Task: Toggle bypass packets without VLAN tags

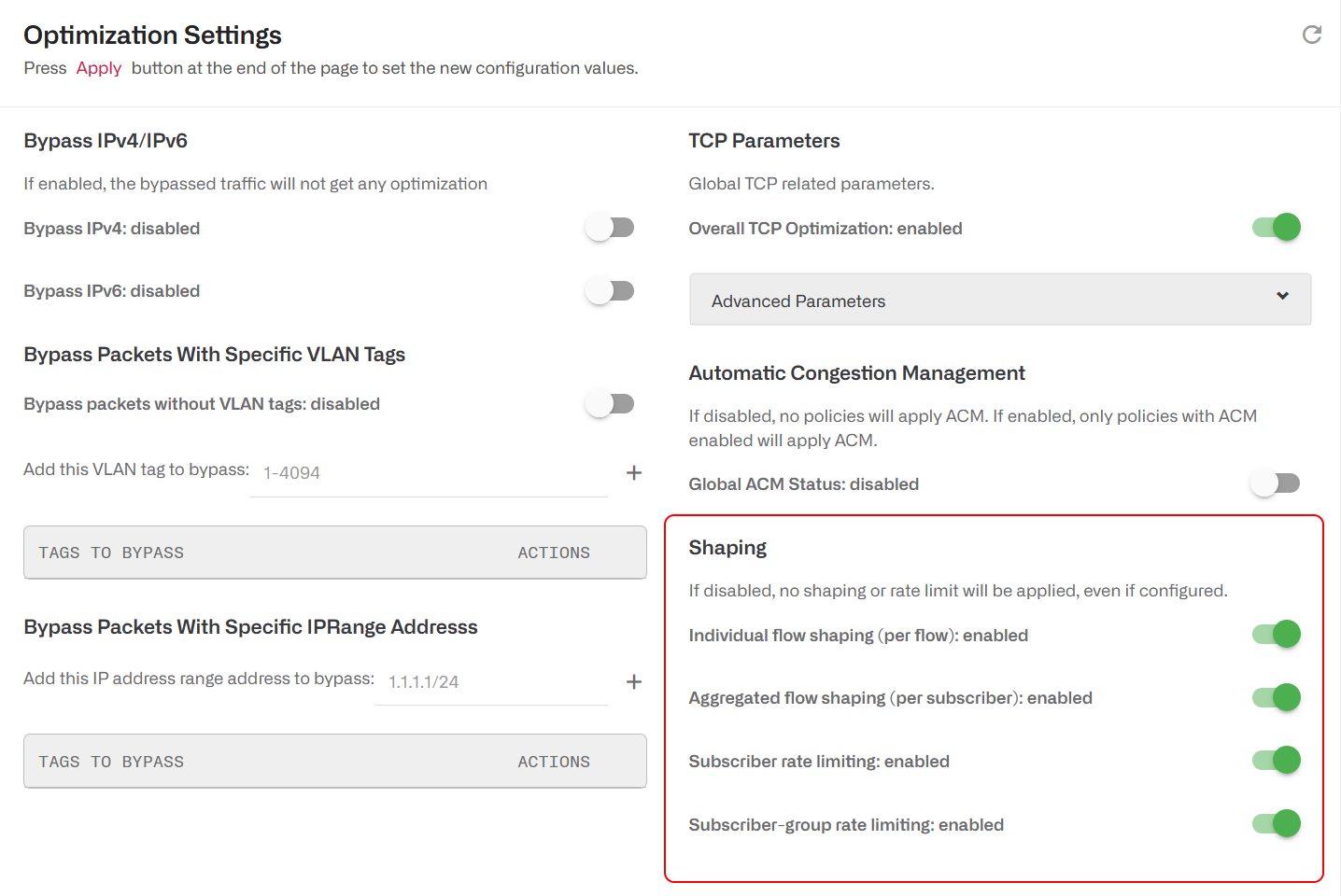Action: coord(611,404)
